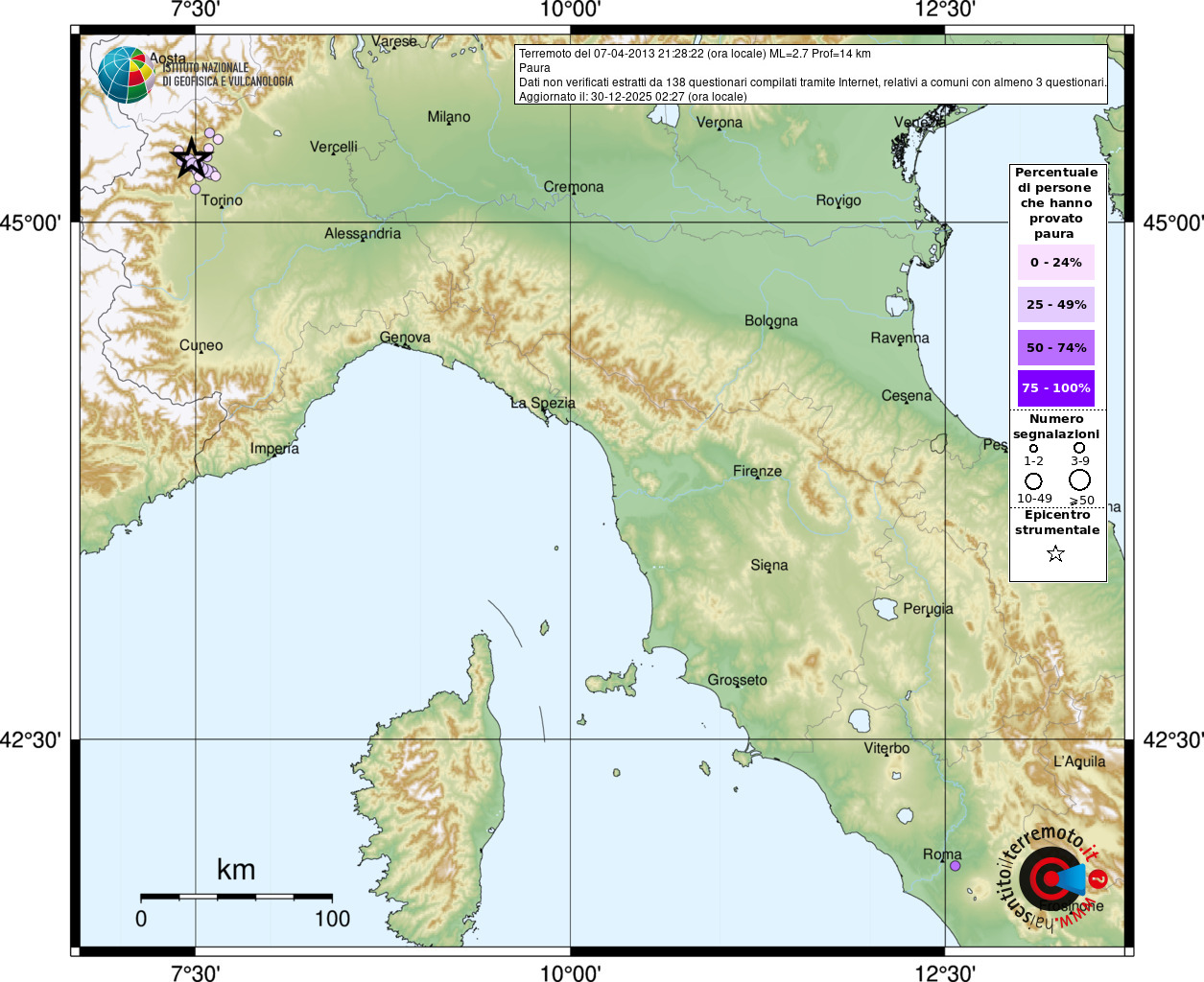Image resolution: width=1204 pixels, height=982 pixels.
Task: Select the 0 - 24% color swatch
Action: coord(1055,263)
